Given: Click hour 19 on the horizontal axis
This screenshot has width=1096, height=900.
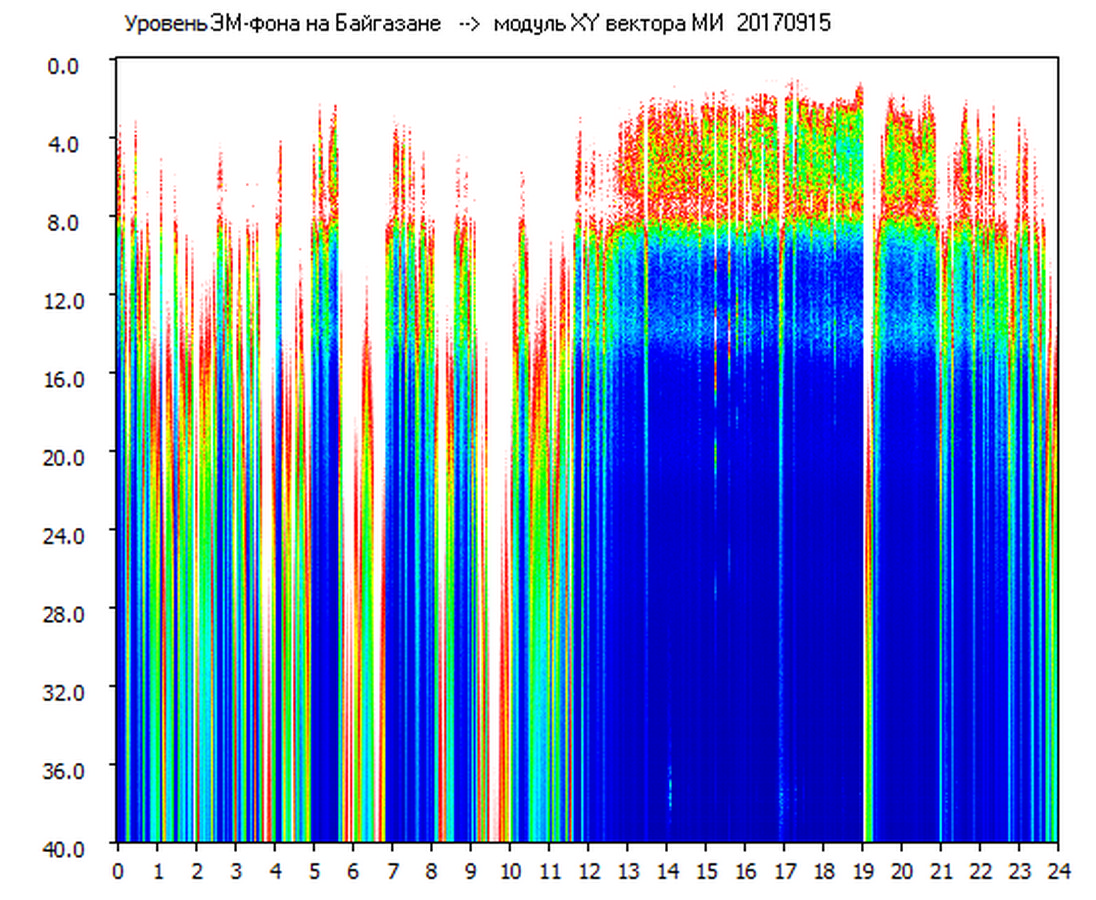Looking at the screenshot, I should (x=862, y=870).
